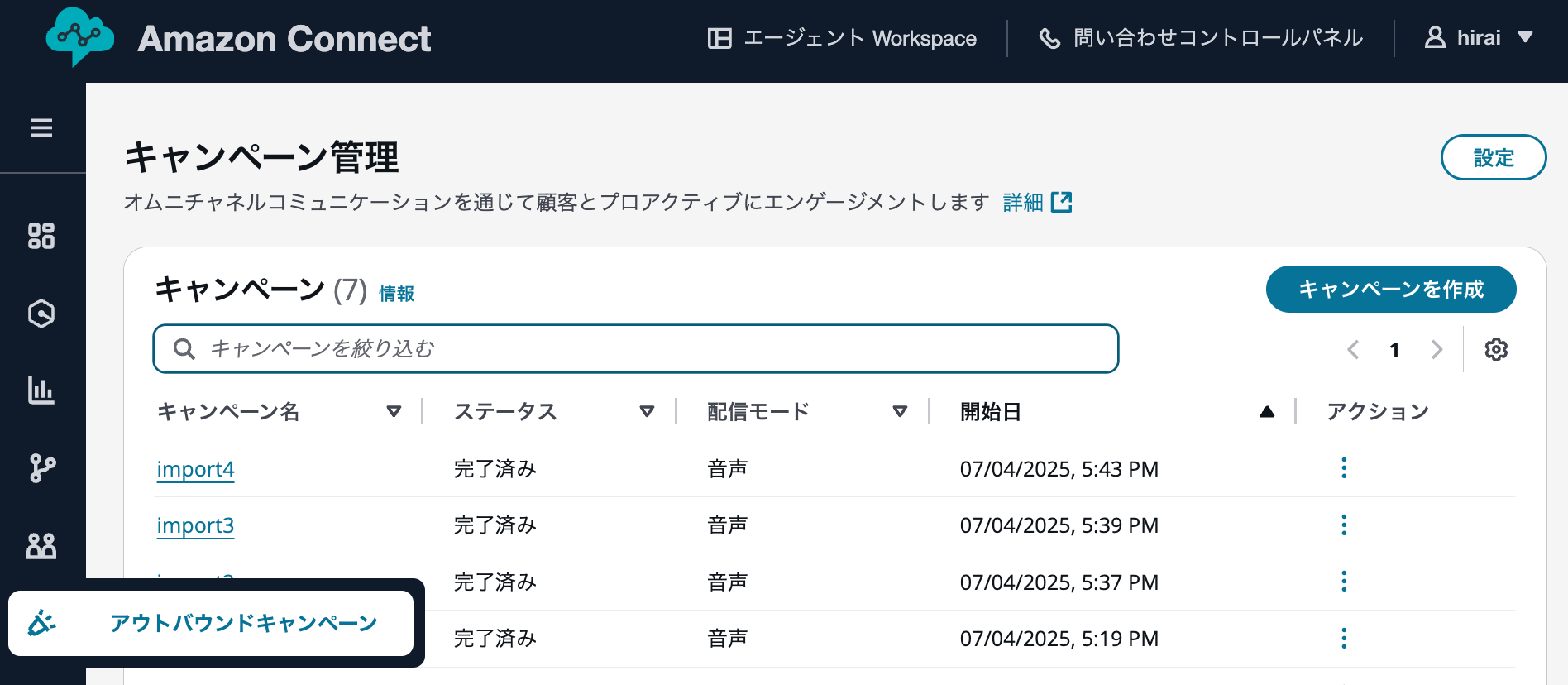Click the 設定 button

(1494, 157)
